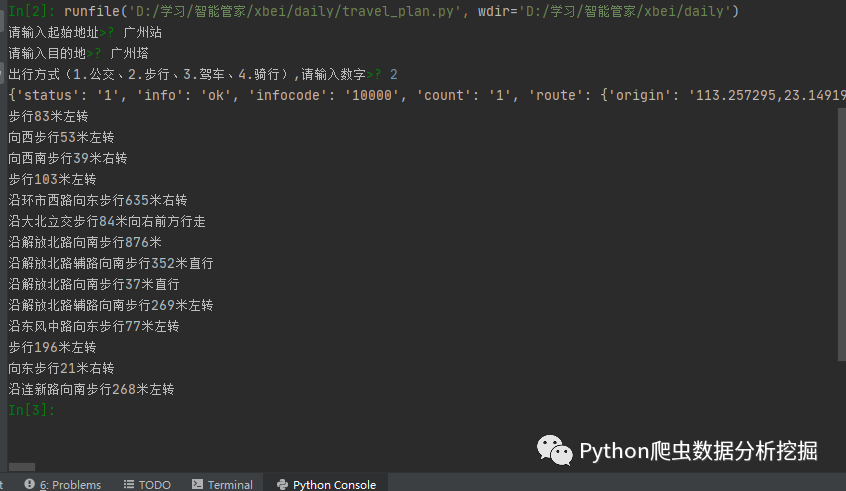Screen dimensions: 846x491
Task: Click the runfile command line In[2]
Action: [373, 11]
